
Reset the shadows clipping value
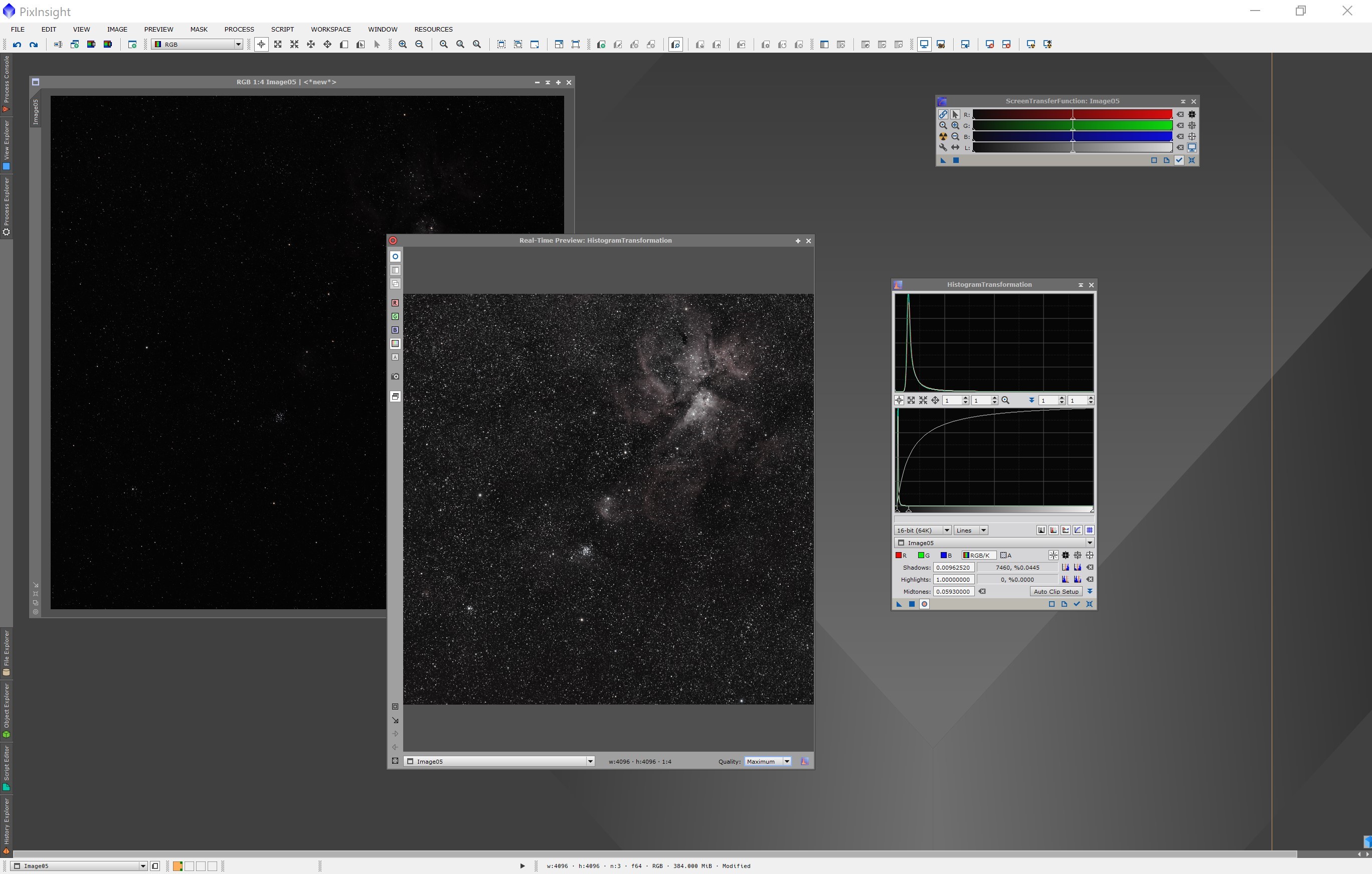tap(1089, 568)
